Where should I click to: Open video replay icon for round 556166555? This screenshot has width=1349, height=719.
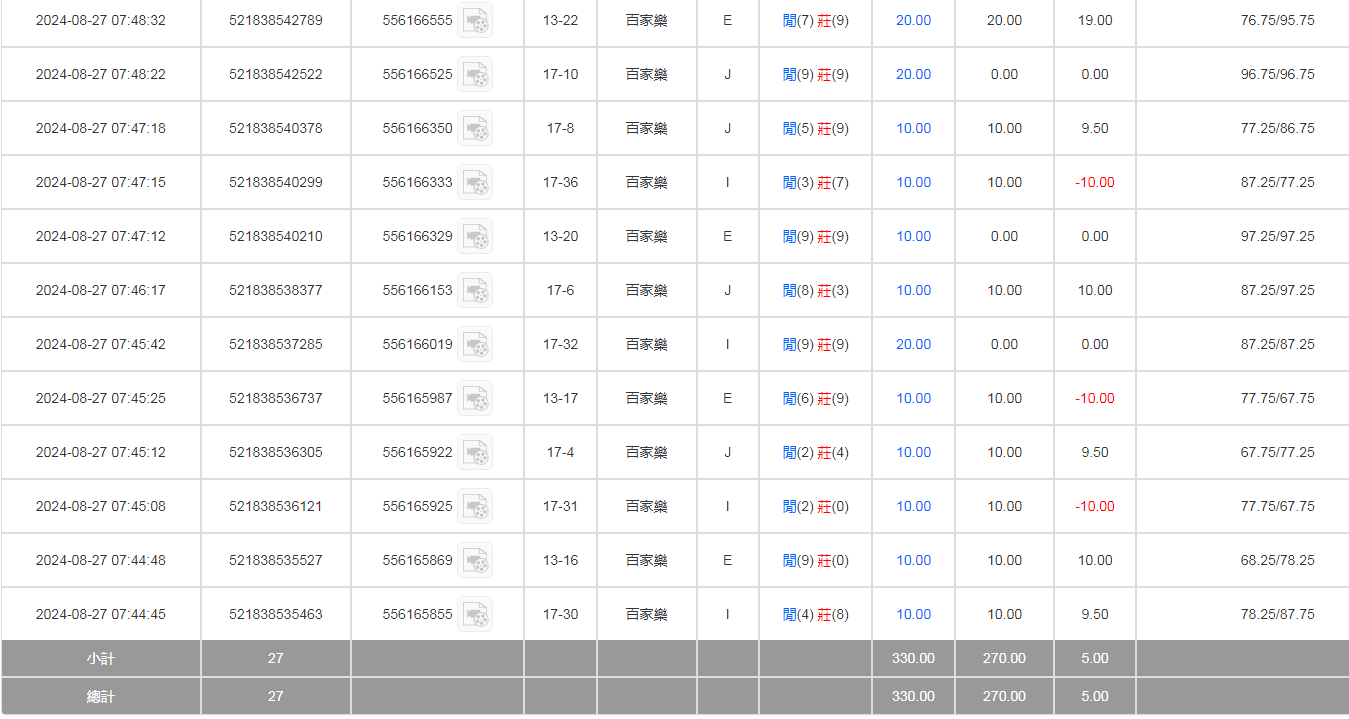(475, 21)
